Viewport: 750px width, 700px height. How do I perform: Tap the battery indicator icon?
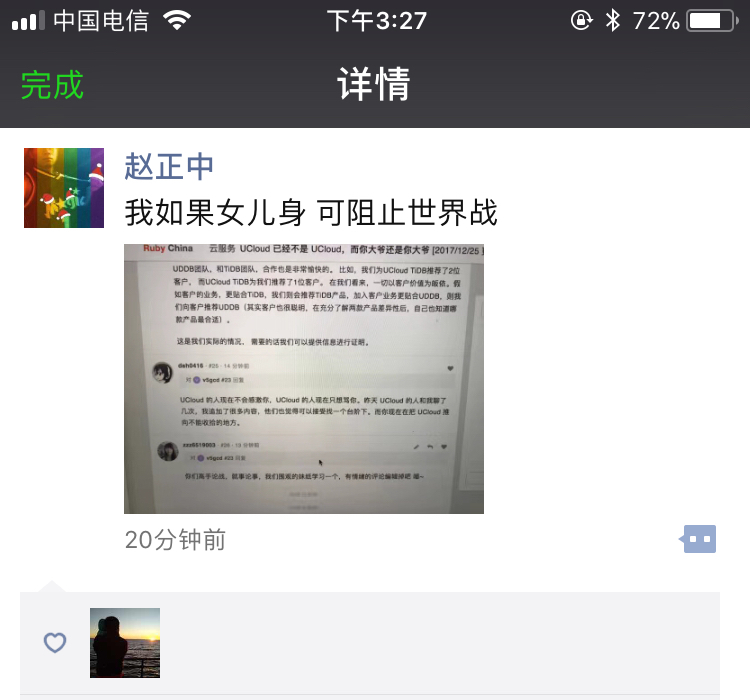point(712,21)
